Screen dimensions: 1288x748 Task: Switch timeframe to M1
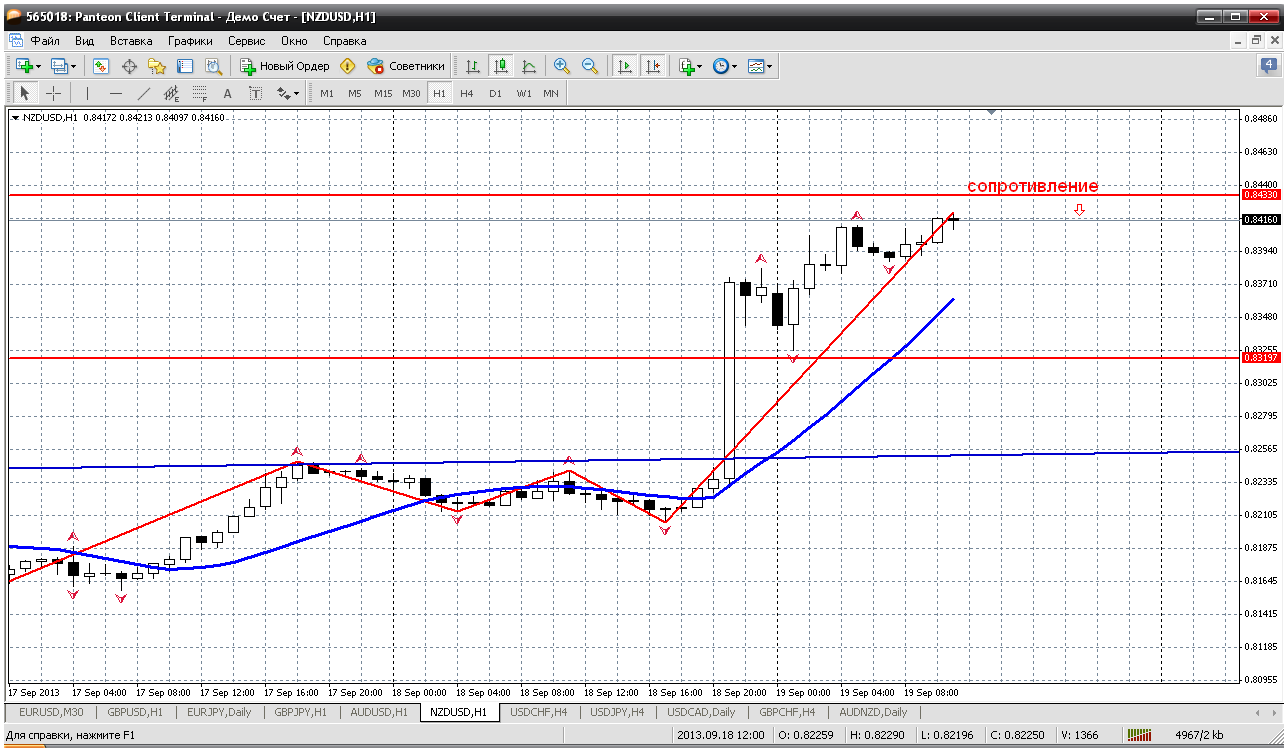point(327,93)
